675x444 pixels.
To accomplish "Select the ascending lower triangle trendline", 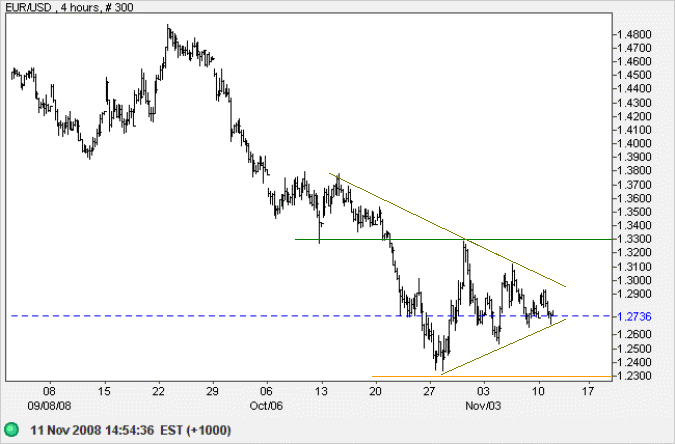I will [x=504, y=347].
